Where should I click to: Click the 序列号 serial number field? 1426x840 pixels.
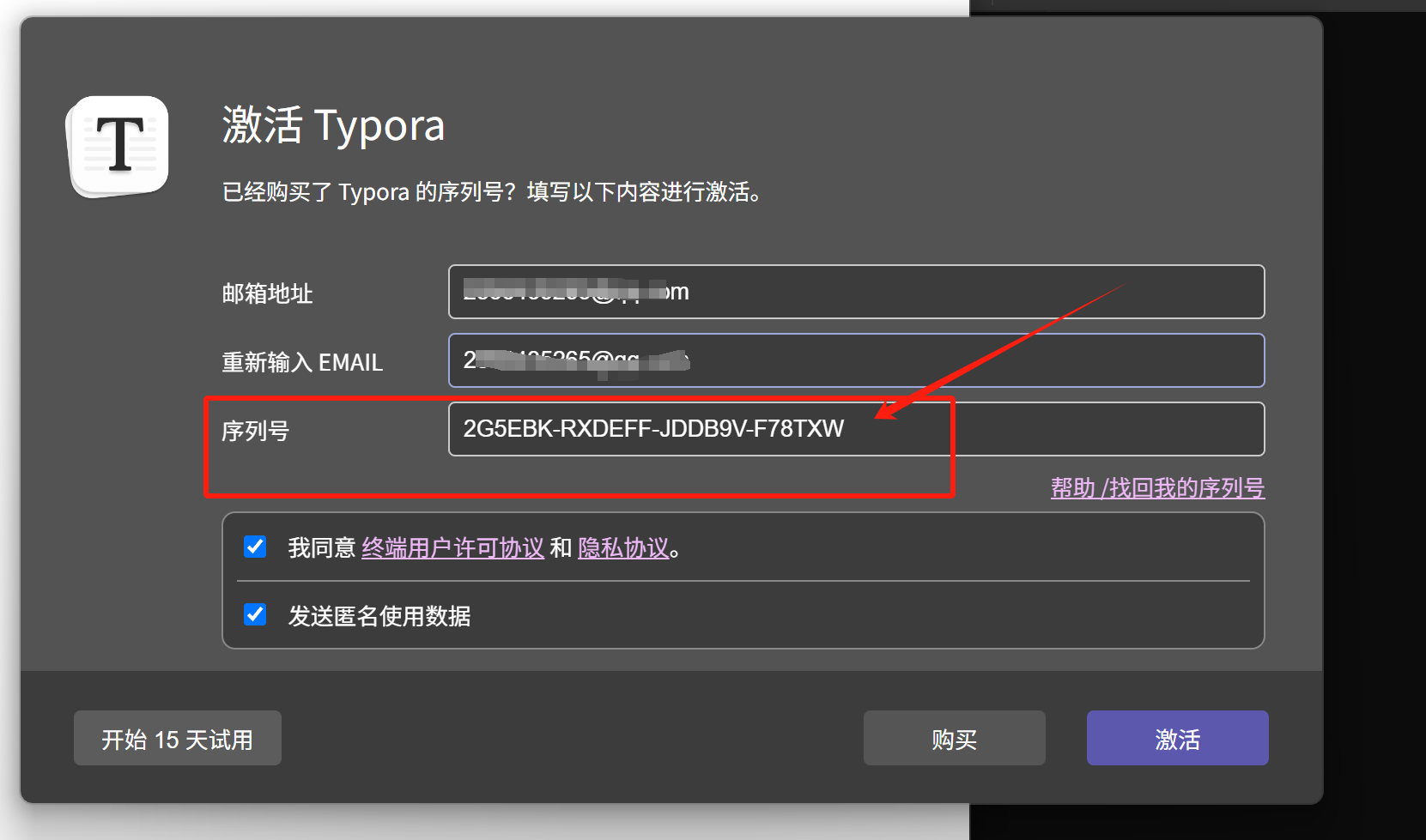coord(856,429)
